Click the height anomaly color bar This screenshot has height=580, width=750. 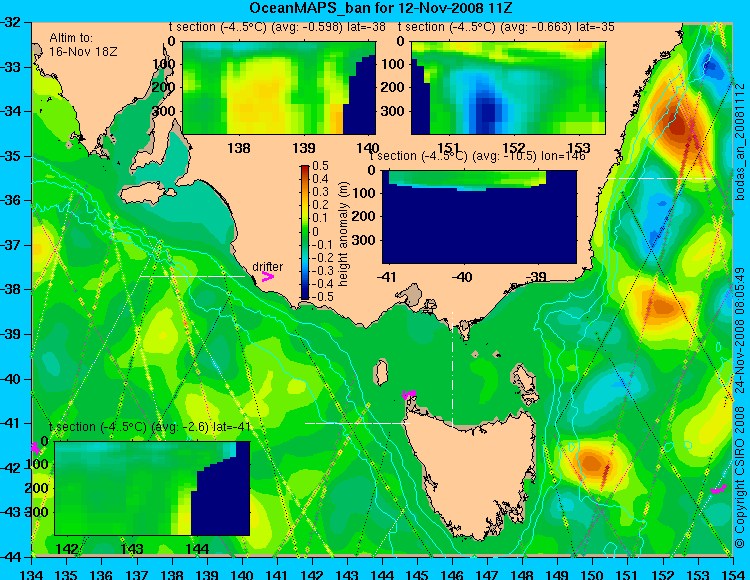tap(305, 232)
